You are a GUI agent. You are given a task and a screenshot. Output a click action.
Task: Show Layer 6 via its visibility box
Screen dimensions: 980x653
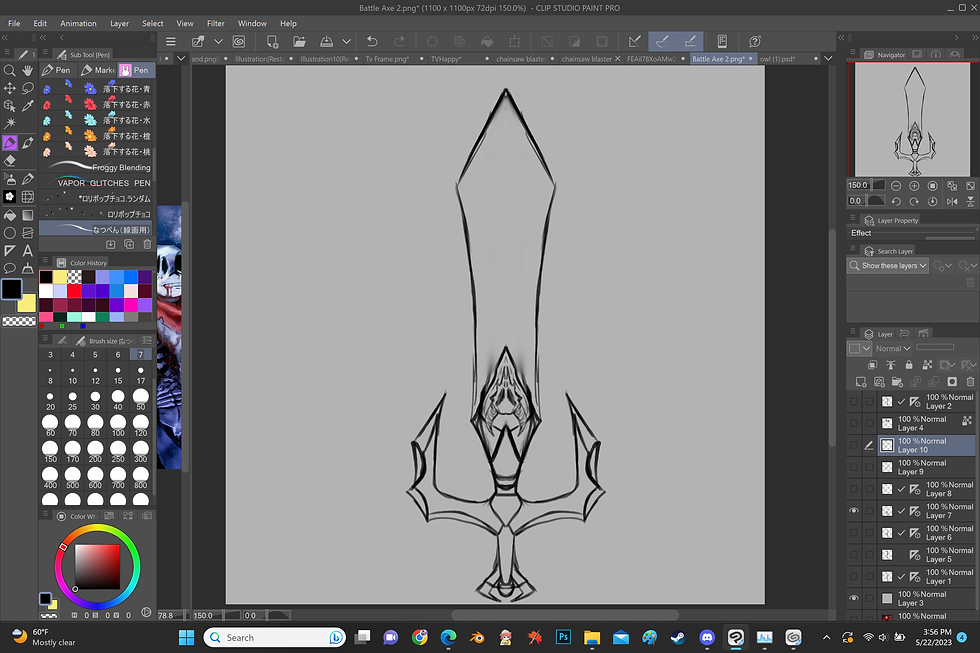854,532
